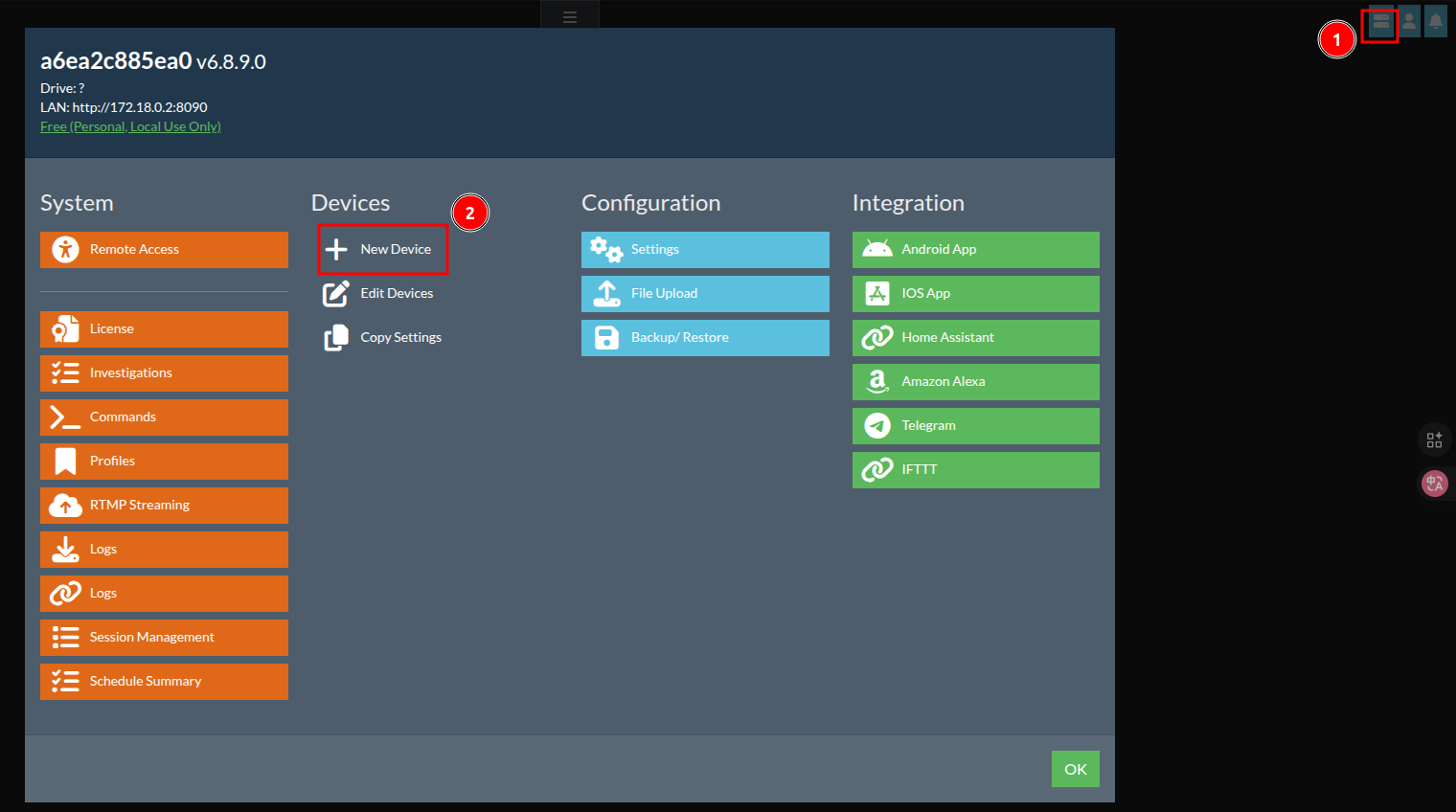Open the notifications bell icon

1435,21
